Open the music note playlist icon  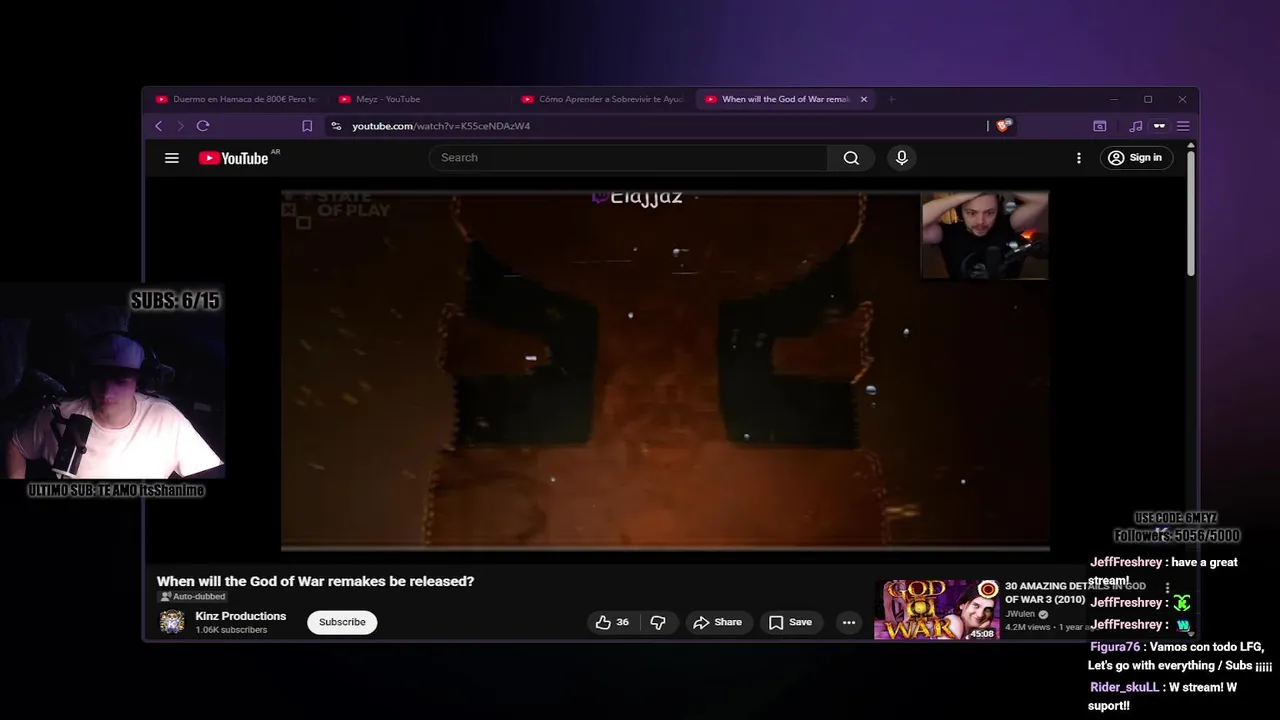[1135, 126]
